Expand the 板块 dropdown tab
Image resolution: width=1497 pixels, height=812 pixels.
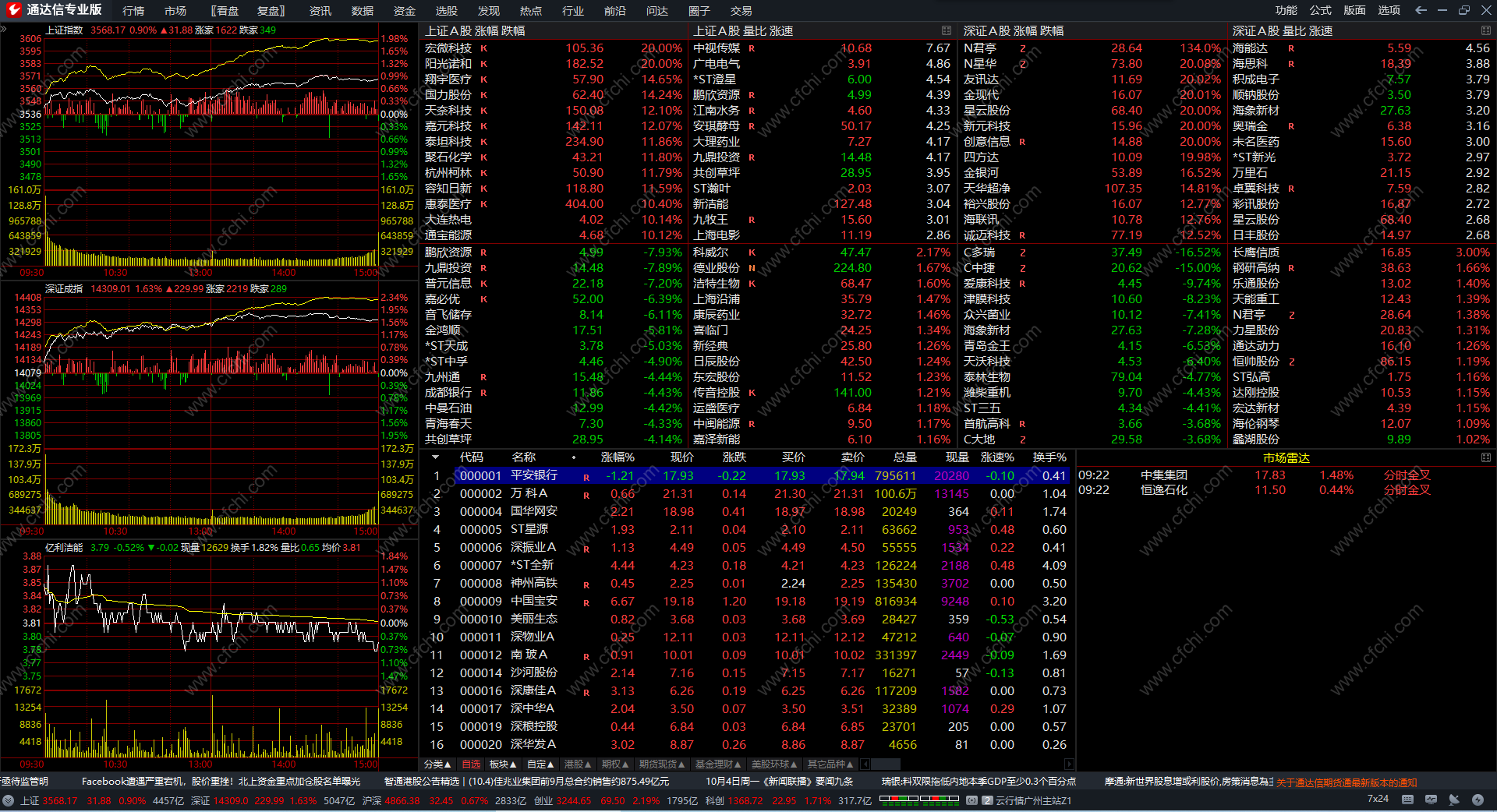click(504, 764)
